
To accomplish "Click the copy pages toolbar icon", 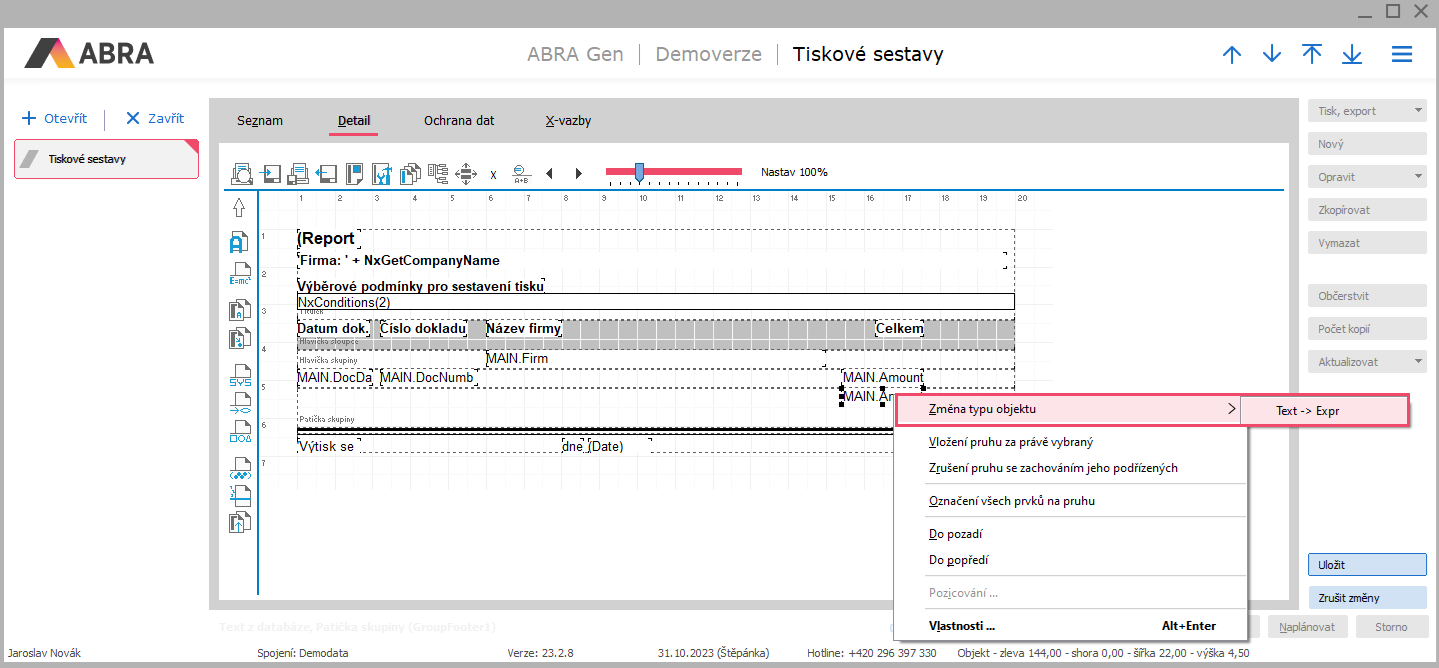I will 409,174.
